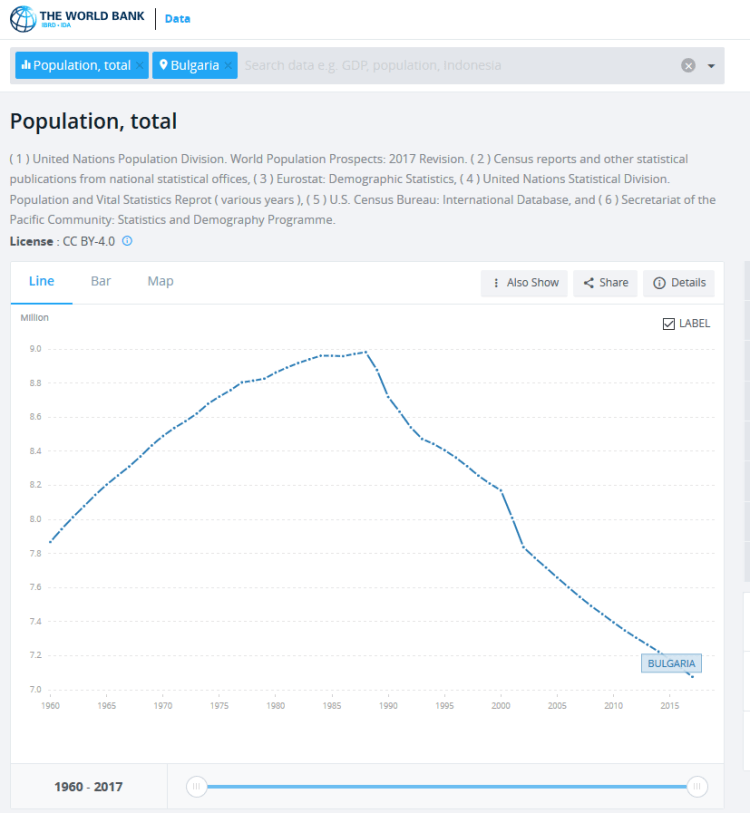Click the BULGARIA label on the chart
Screen dimensions: 750x813
click(671, 663)
